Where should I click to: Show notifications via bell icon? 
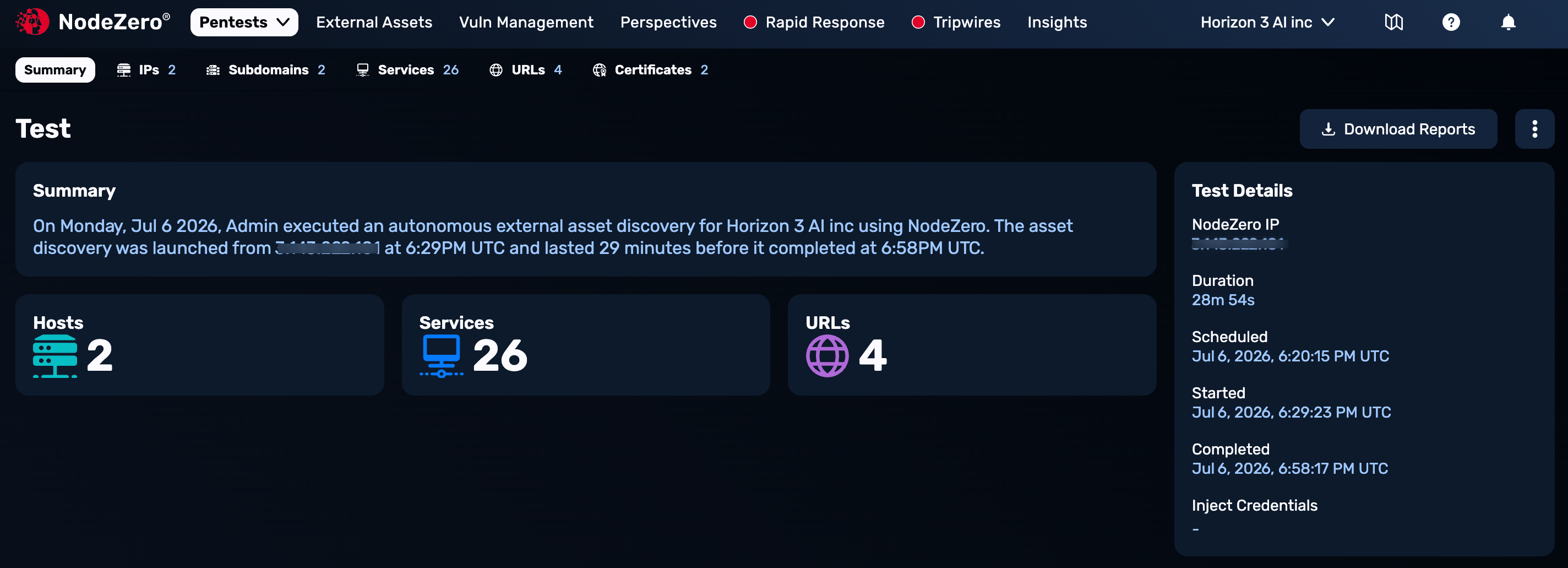tap(1508, 22)
